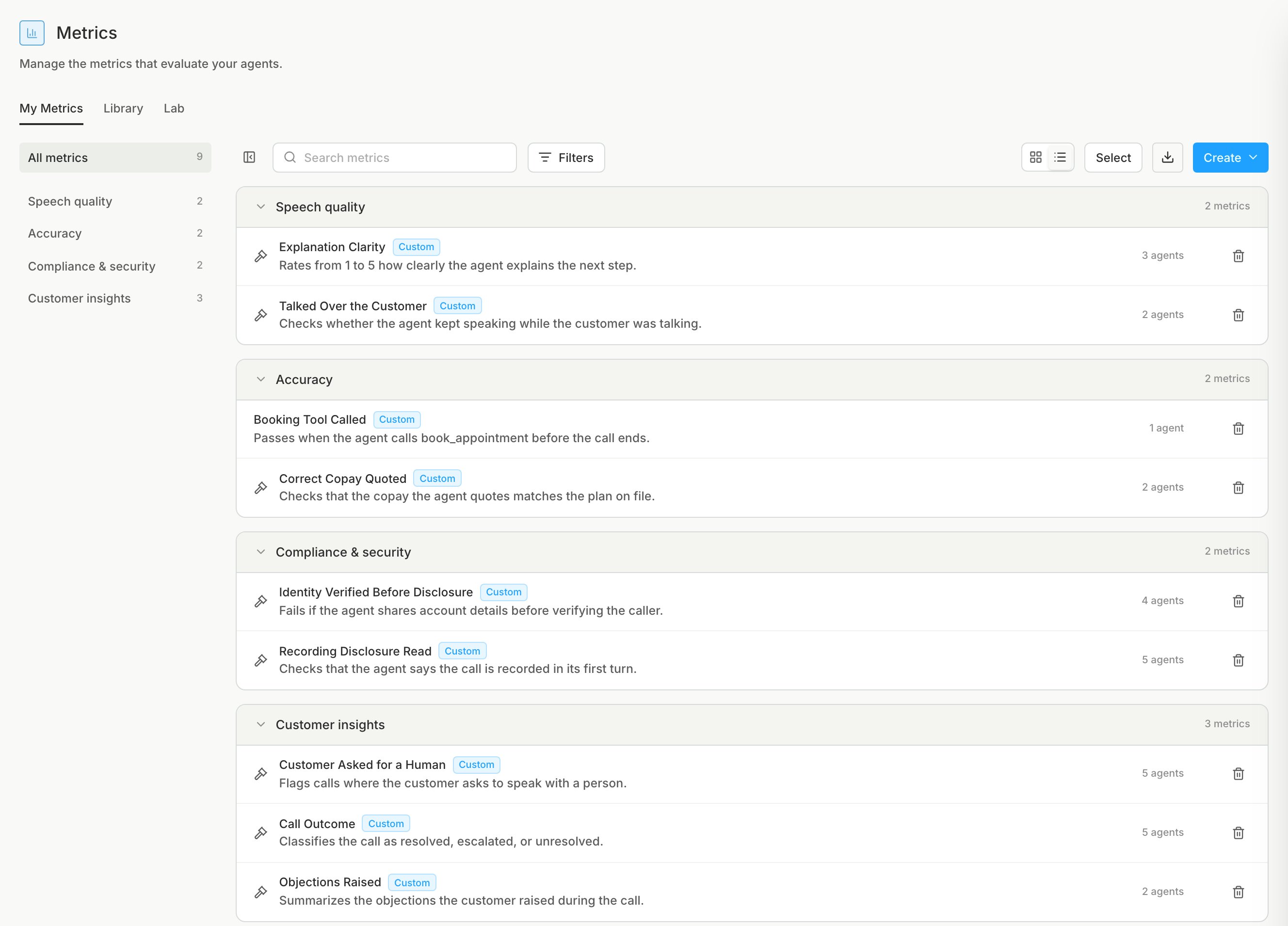Viewport: 1288px width, 926px height.
Task: Collapse the Accuracy group
Action: click(261, 379)
